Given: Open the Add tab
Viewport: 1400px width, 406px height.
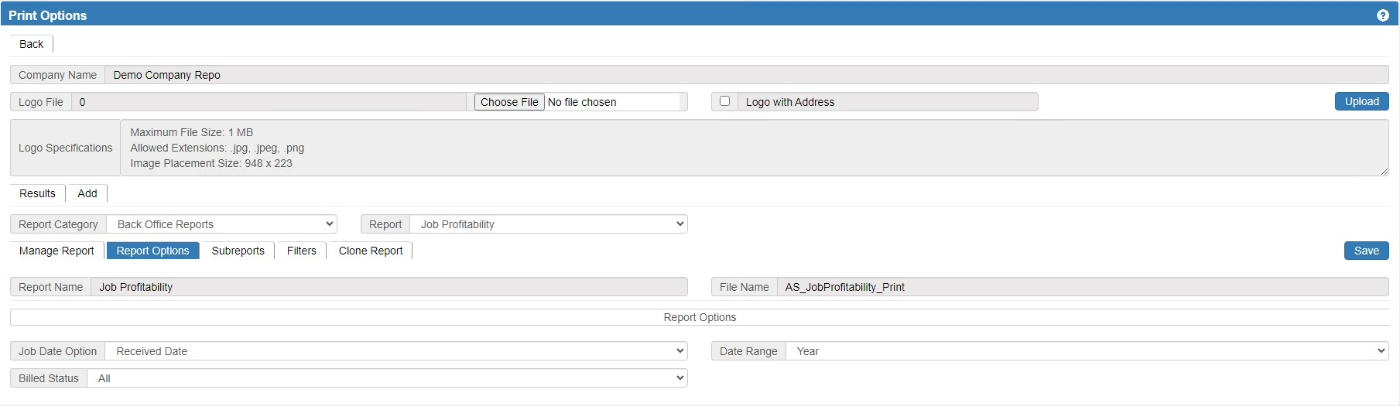Looking at the screenshot, I should pos(87,193).
